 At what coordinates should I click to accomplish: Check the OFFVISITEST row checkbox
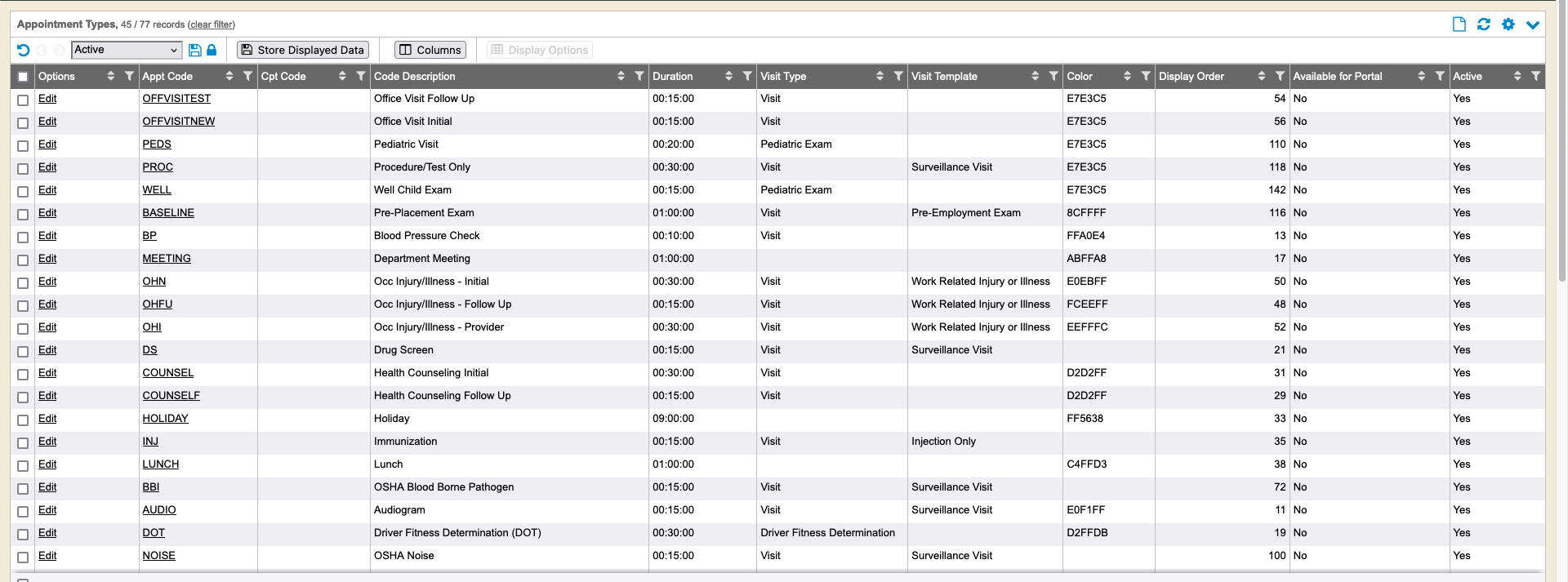(23, 100)
